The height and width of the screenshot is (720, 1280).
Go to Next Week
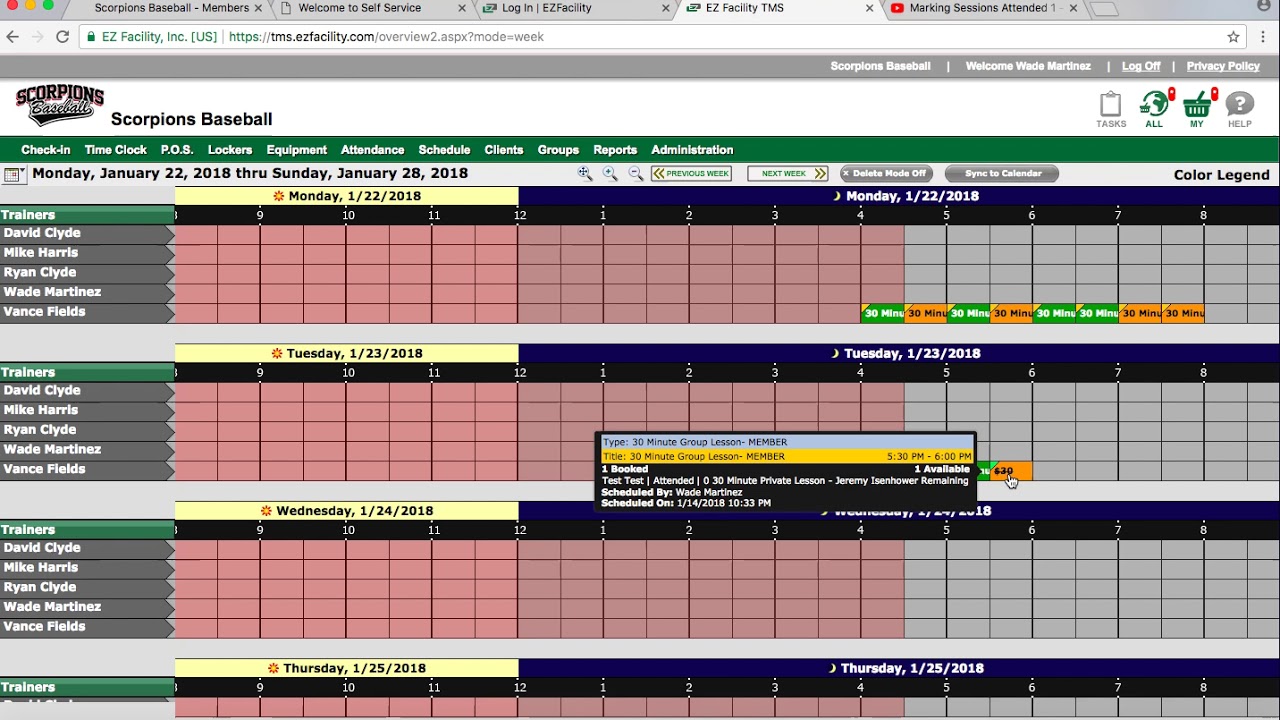tap(788, 174)
